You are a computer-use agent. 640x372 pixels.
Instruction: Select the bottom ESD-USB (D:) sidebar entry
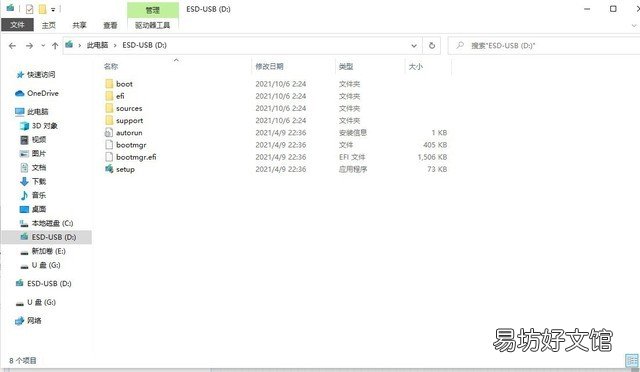49,283
